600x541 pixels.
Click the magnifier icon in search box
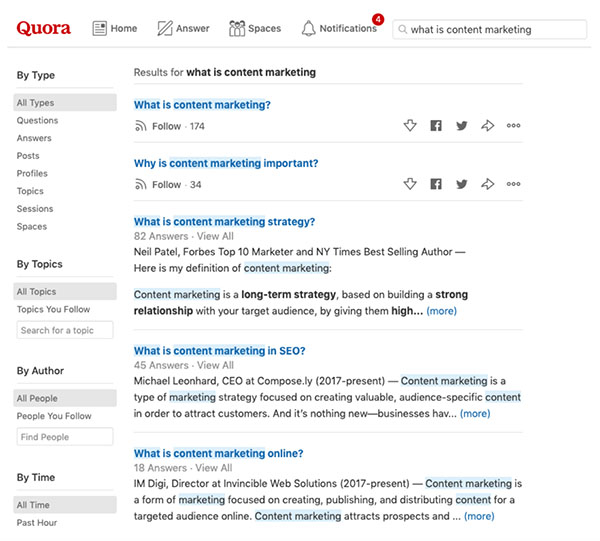click(x=402, y=29)
